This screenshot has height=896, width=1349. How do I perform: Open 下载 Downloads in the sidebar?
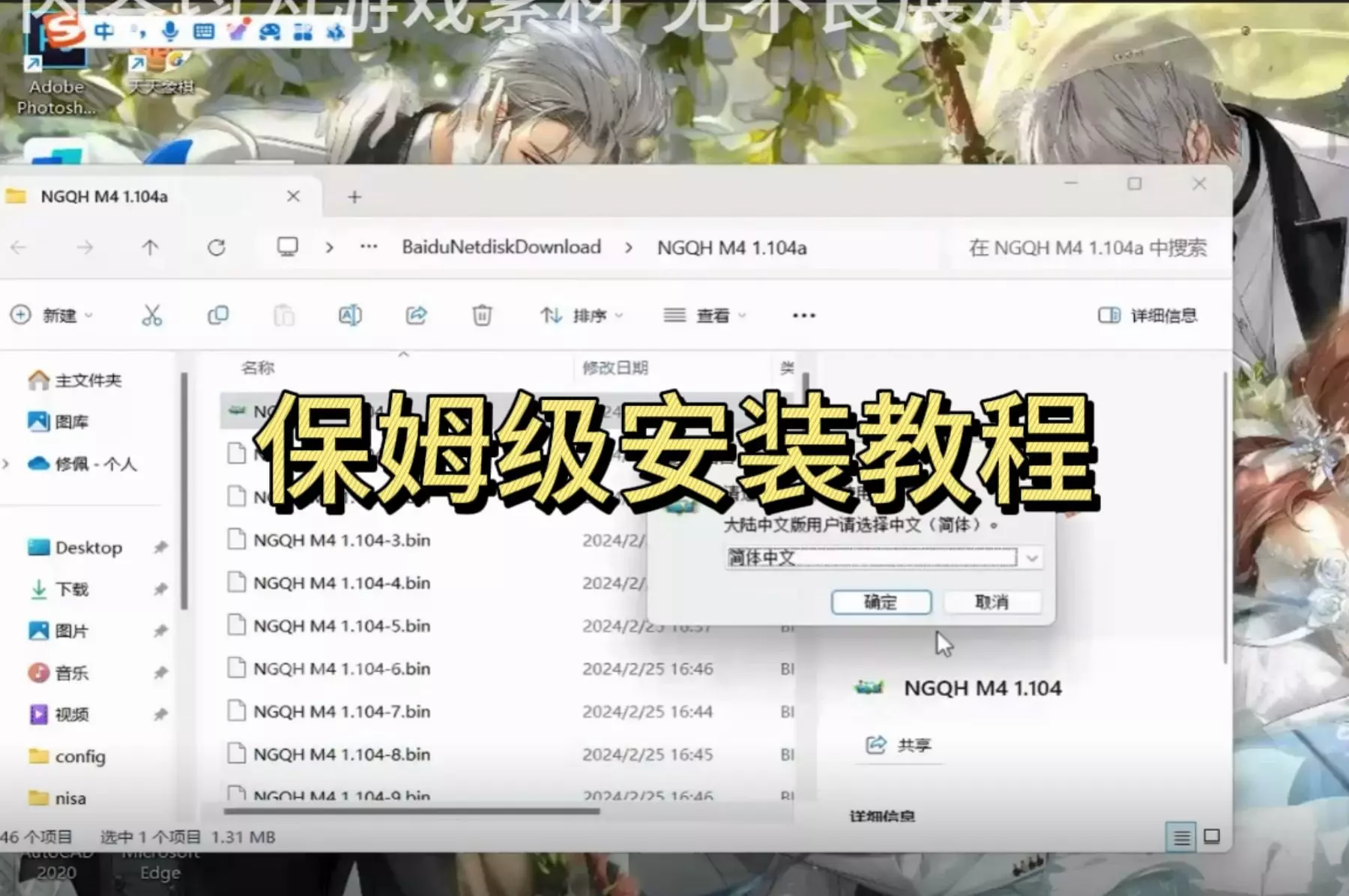pos(58,590)
